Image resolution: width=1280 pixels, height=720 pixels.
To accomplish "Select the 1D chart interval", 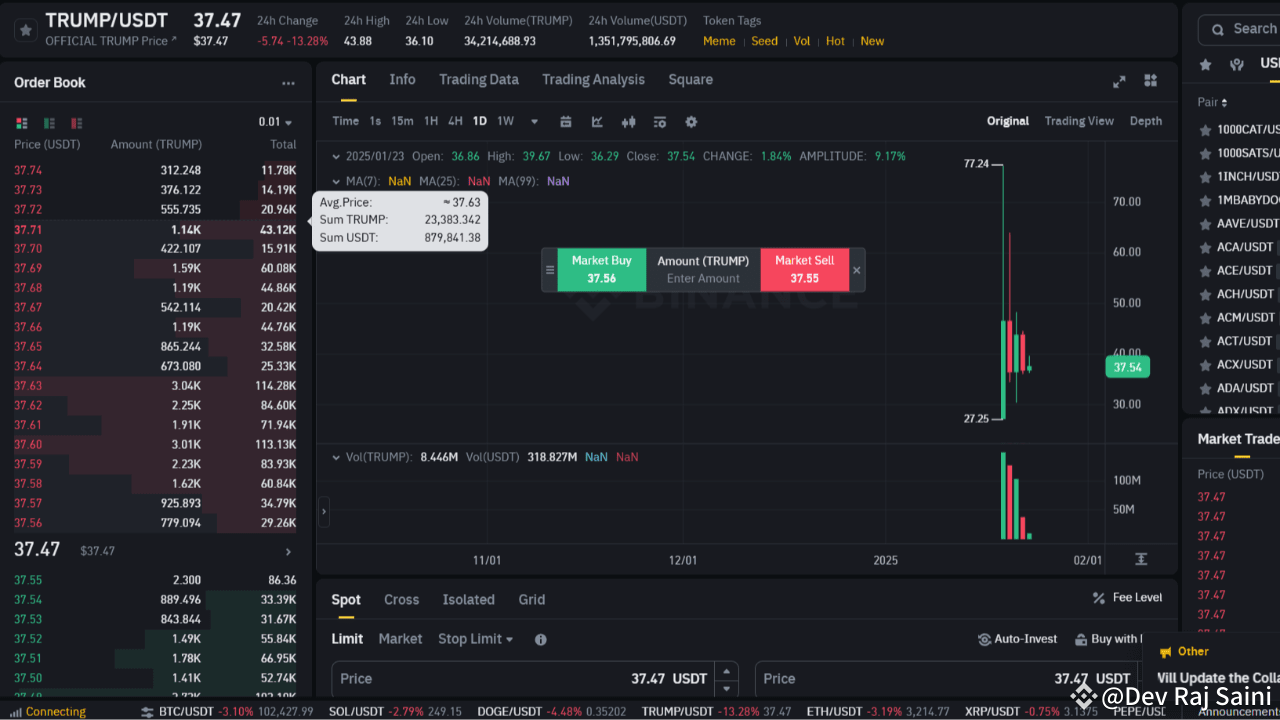I will coord(480,121).
